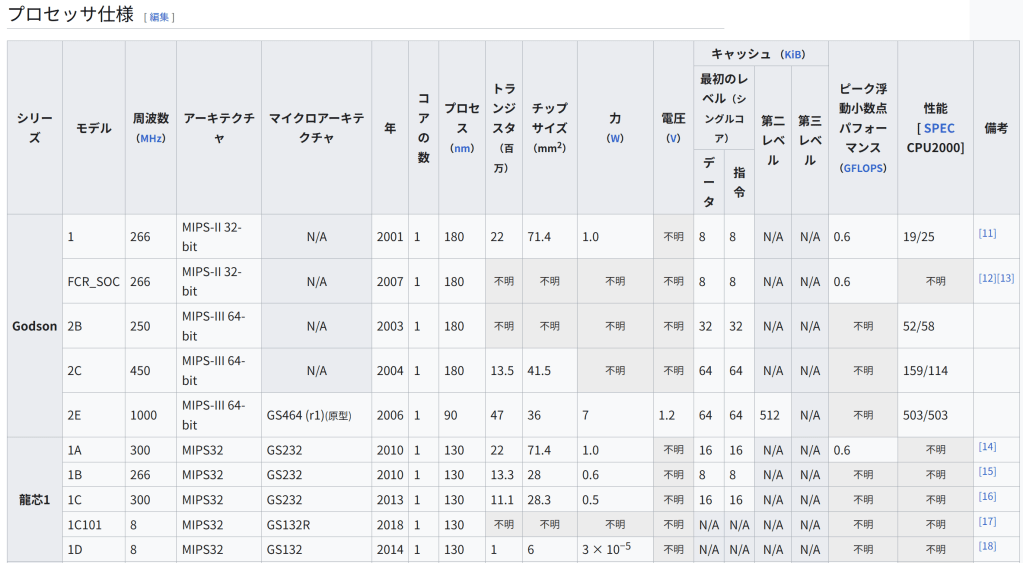The width and height of the screenshot is (1023, 563).
Task: Select the Godson series row header cell
Action: tap(34, 326)
